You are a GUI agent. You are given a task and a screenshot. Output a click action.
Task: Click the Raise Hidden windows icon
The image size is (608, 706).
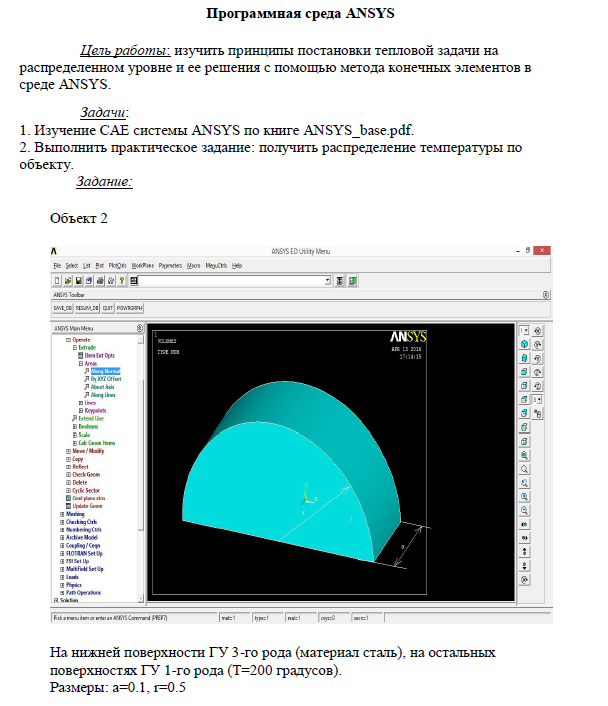(x=340, y=281)
